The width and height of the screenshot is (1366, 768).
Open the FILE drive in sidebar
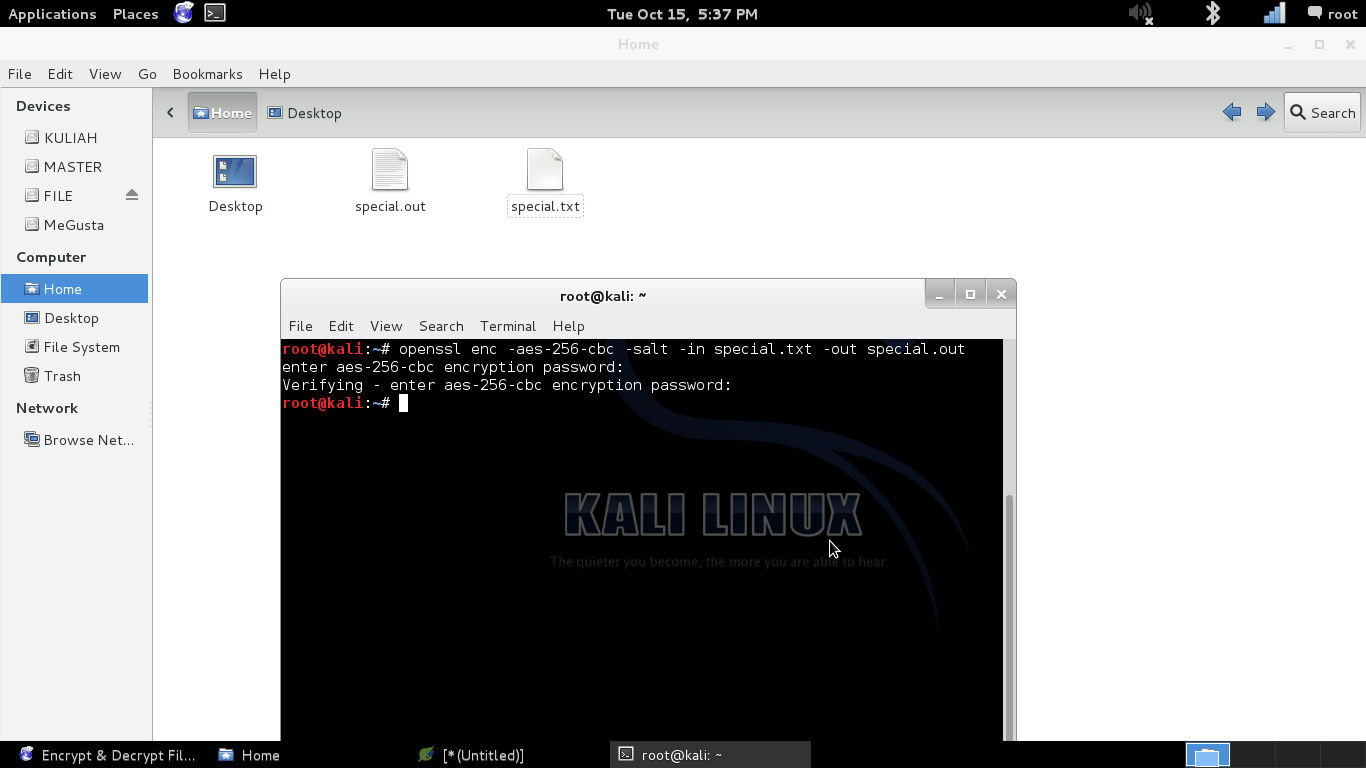pyautogui.click(x=60, y=196)
